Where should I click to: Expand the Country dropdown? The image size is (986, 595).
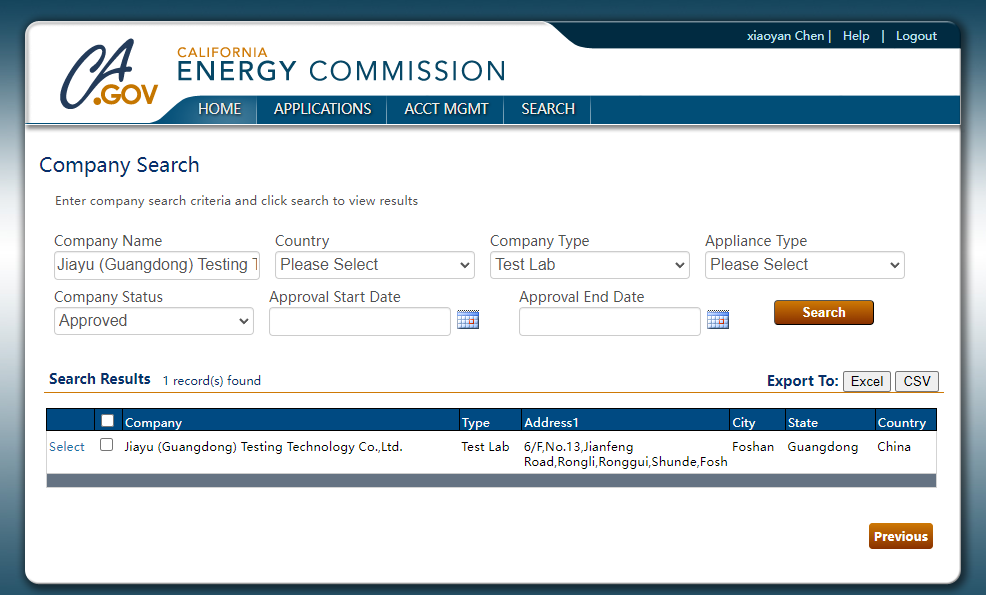[375, 265]
